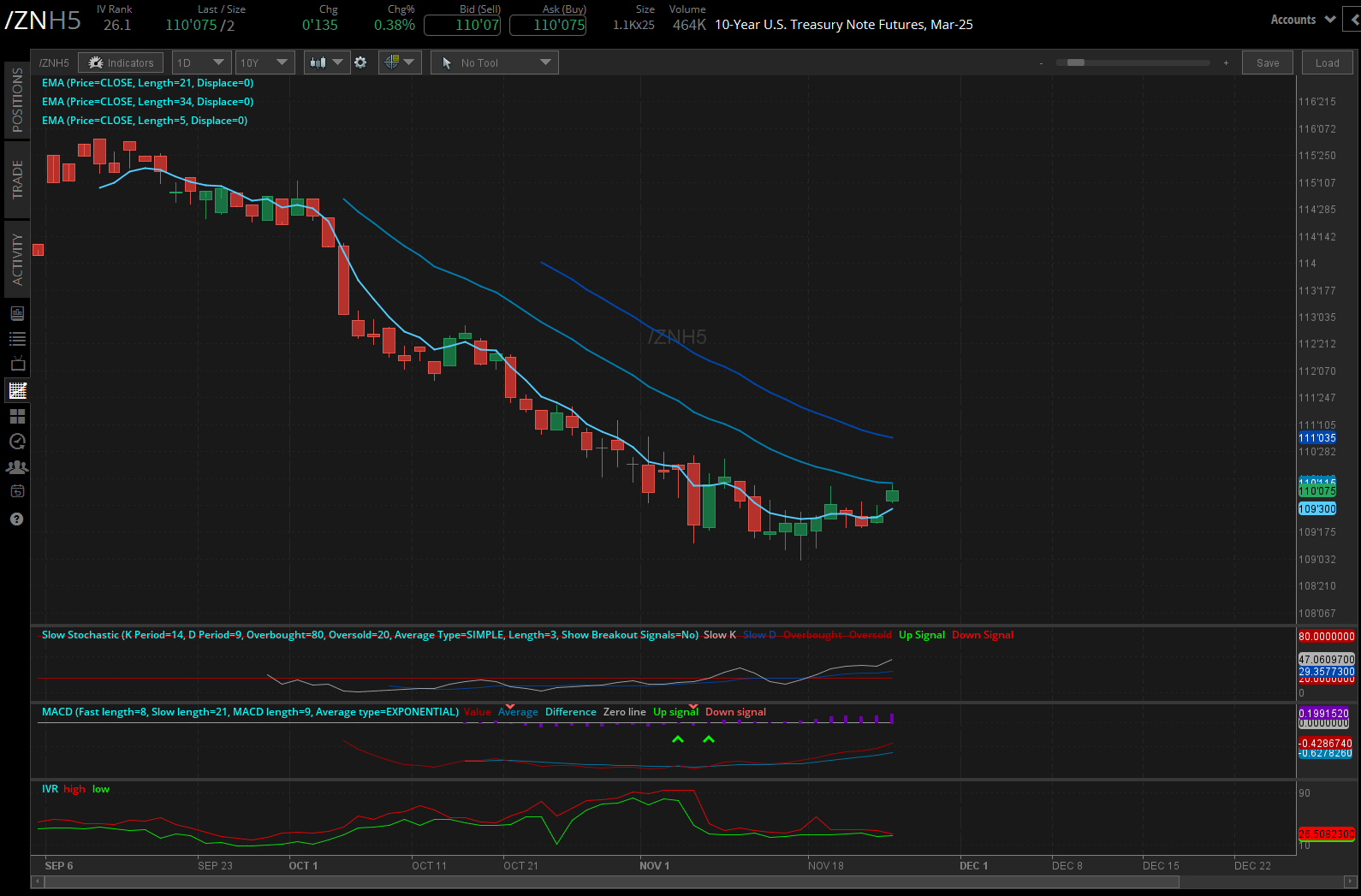Screen dimensions: 1361x896
Task: Open the help question mark icon
Action: click(17, 519)
